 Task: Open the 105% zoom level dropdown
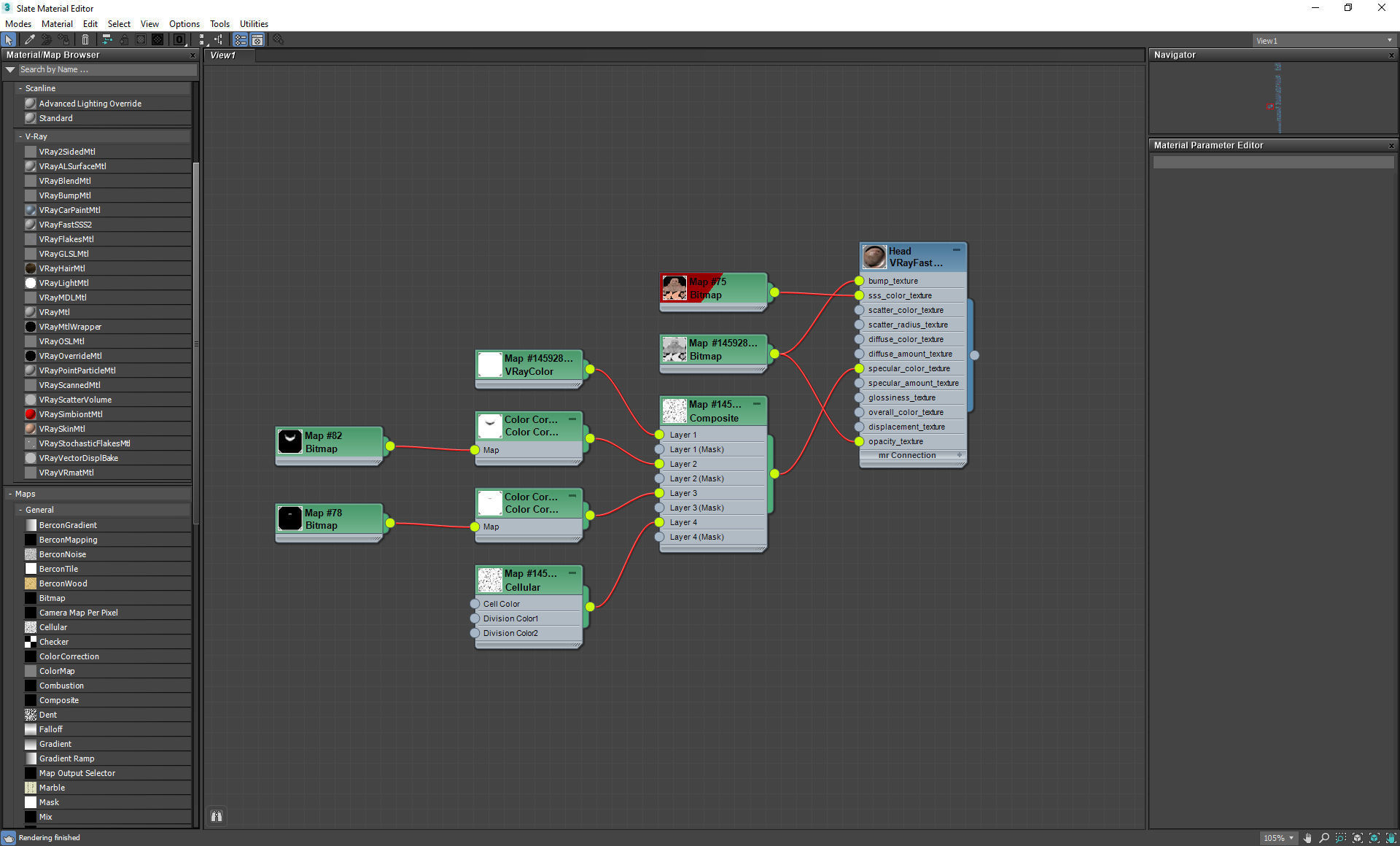pyautogui.click(x=1291, y=838)
